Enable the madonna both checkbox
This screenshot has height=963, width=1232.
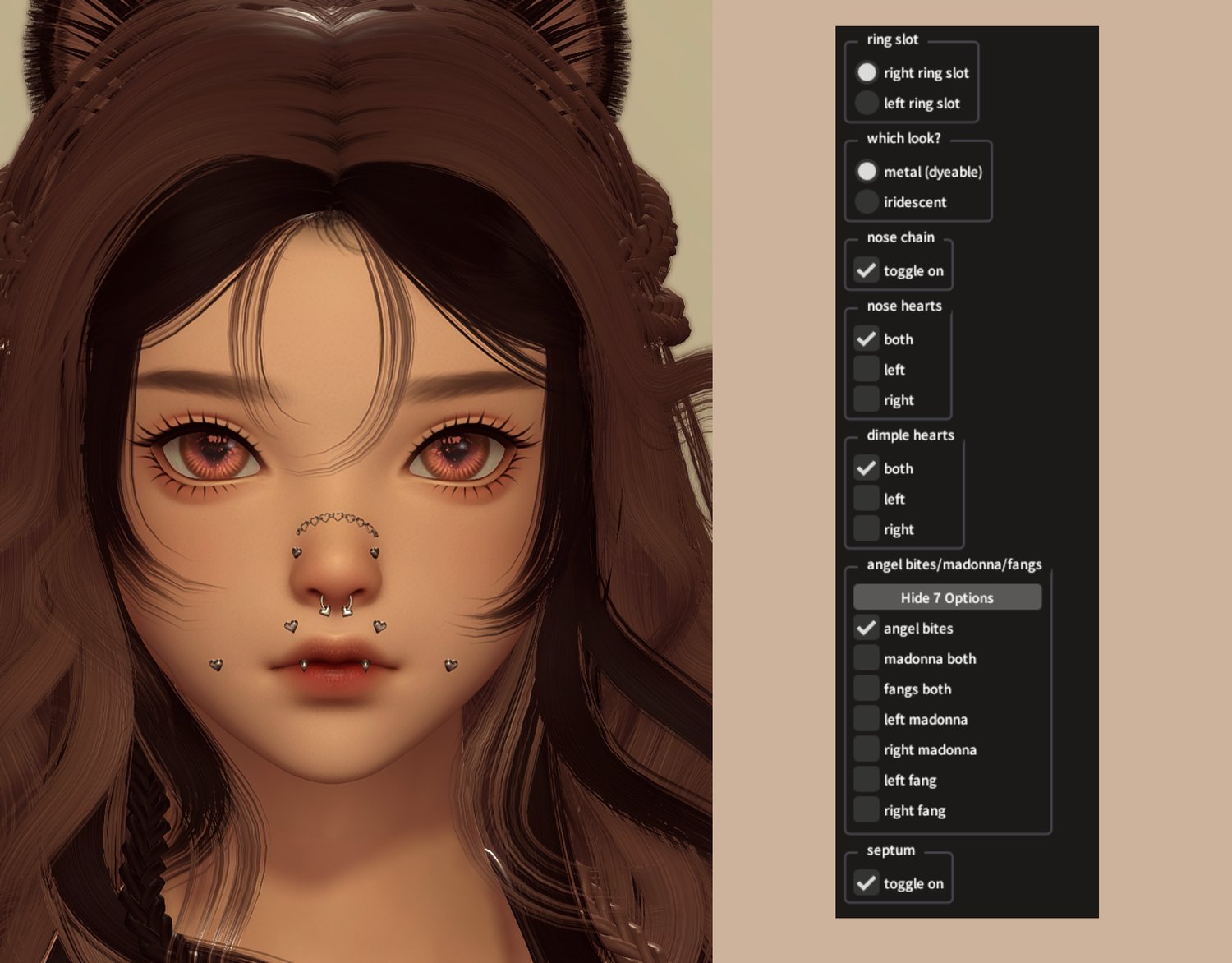(866, 658)
